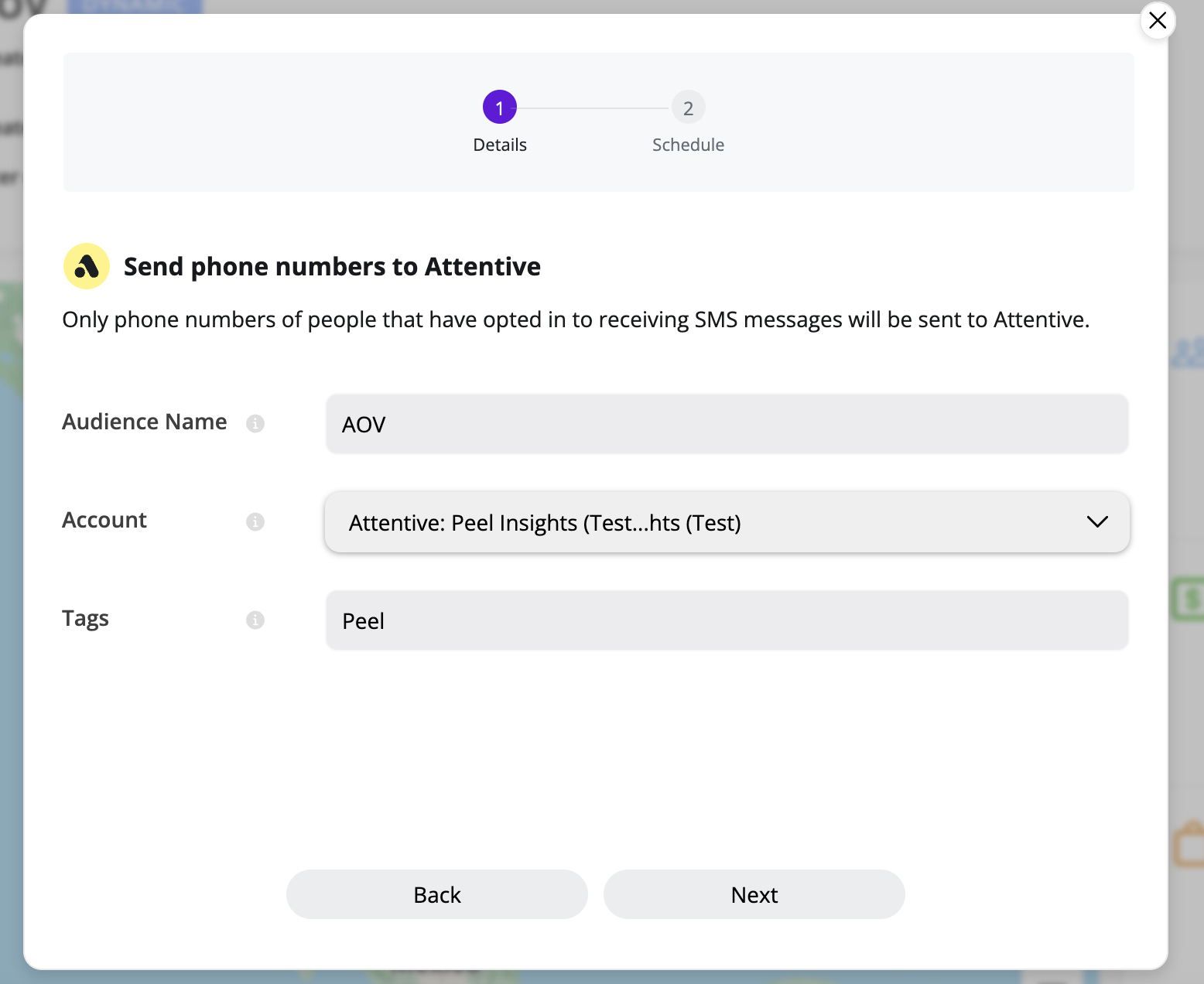Open the Account dropdown
This screenshot has height=984, width=1204.
coord(727,522)
